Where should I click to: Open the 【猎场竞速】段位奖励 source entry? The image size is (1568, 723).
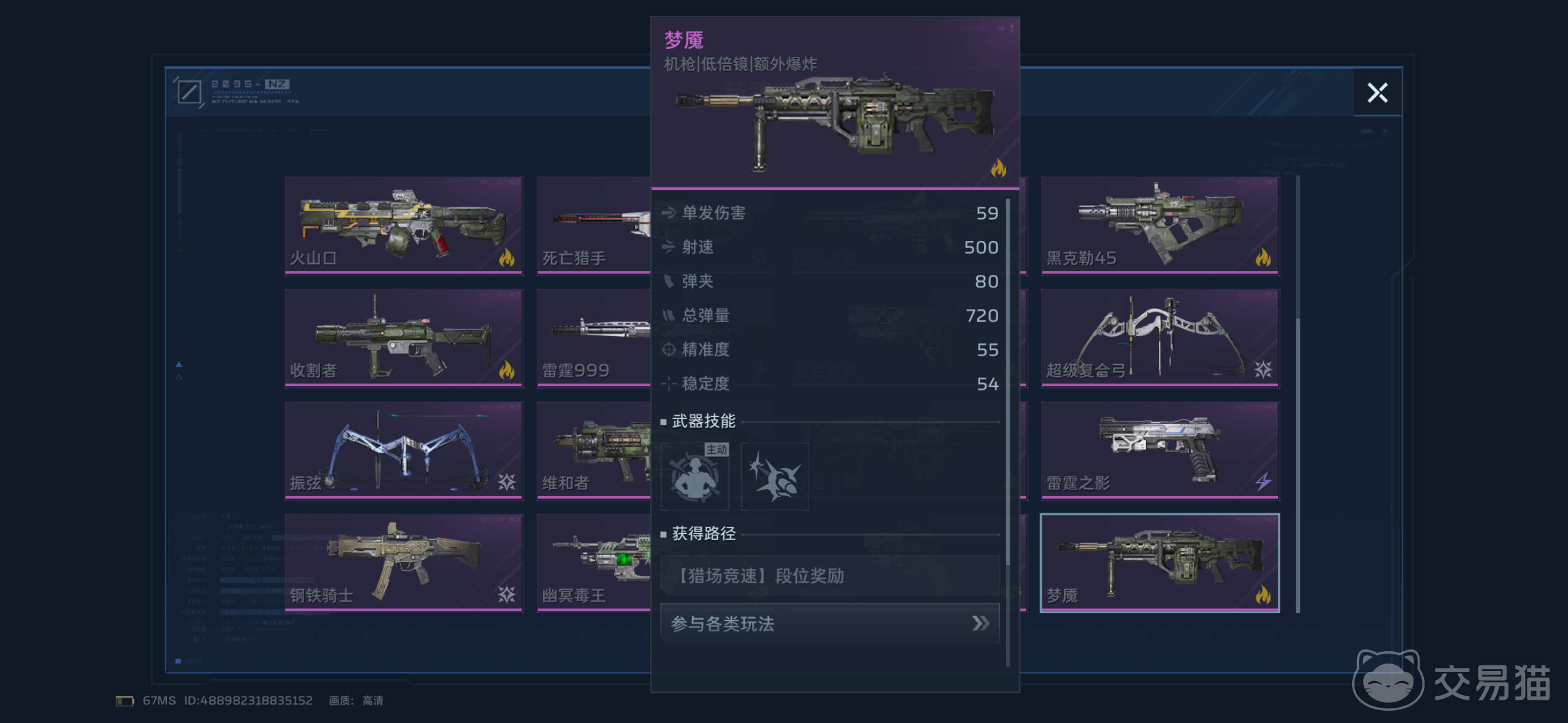click(830, 576)
